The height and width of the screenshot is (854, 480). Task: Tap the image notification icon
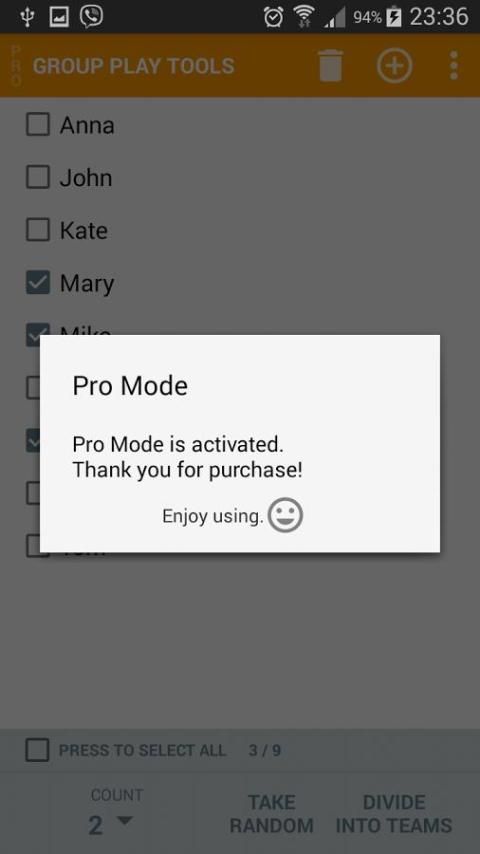click(x=59, y=17)
